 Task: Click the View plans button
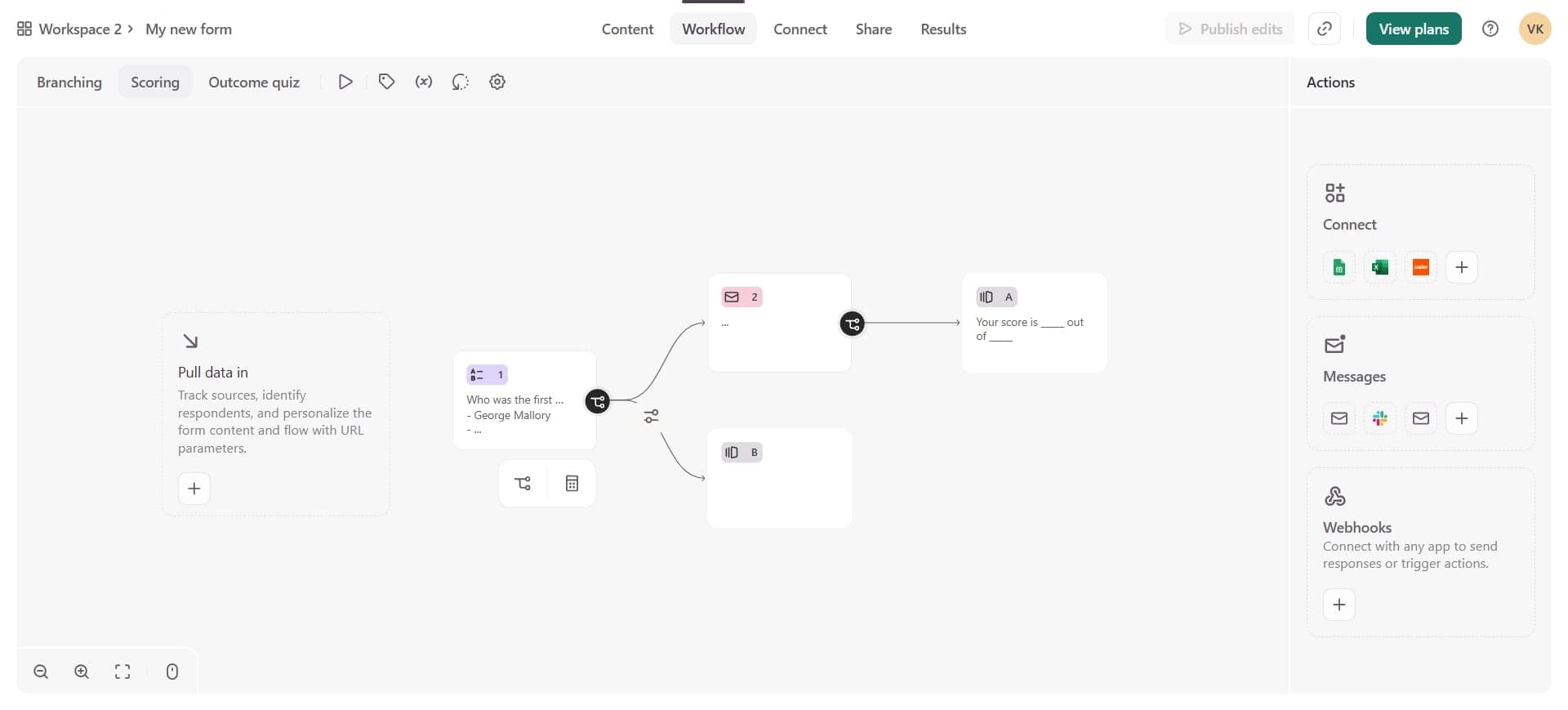click(1413, 29)
